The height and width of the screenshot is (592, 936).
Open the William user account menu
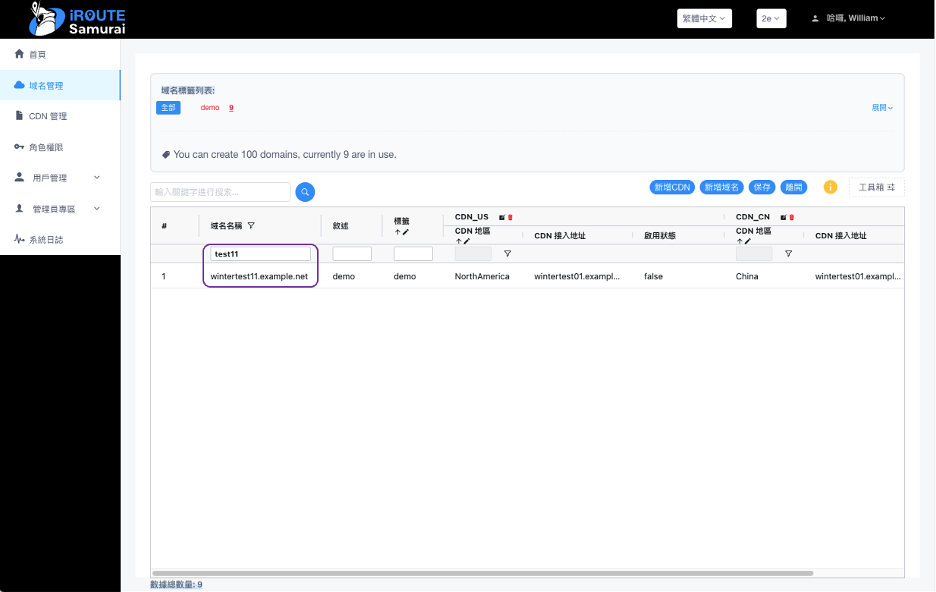(x=850, y=18)
